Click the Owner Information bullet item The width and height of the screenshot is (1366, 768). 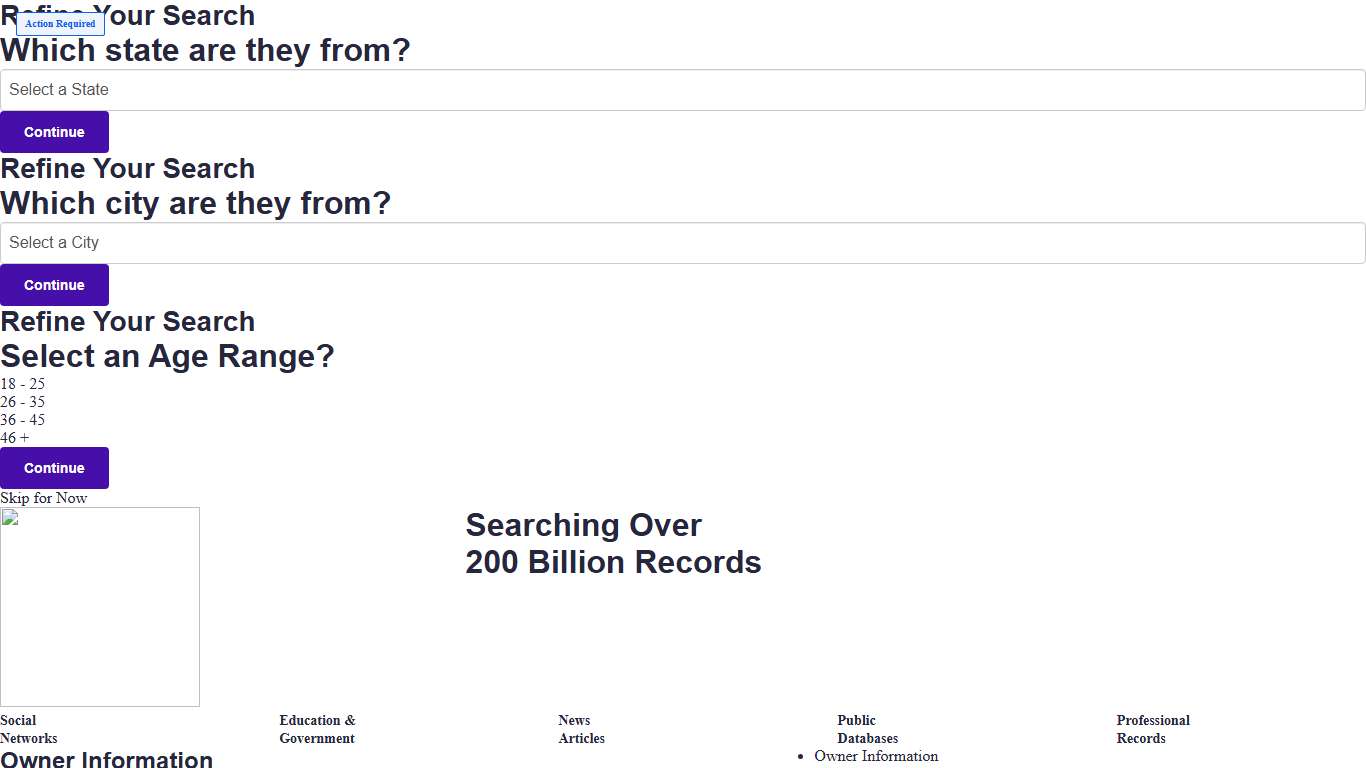pyautogui.click(x=876, y=756)
